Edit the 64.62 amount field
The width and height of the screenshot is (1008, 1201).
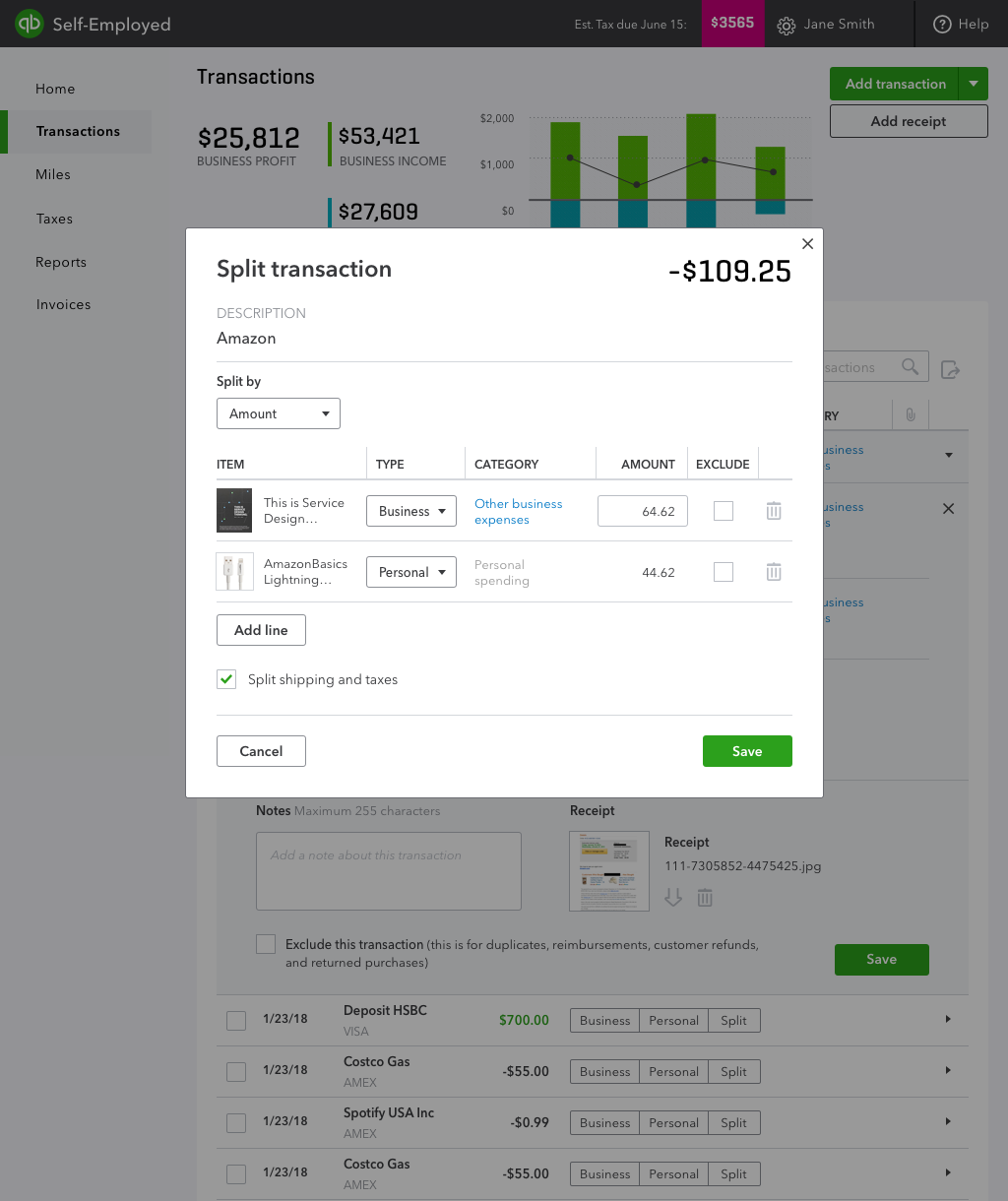click(x=643, y=511)
